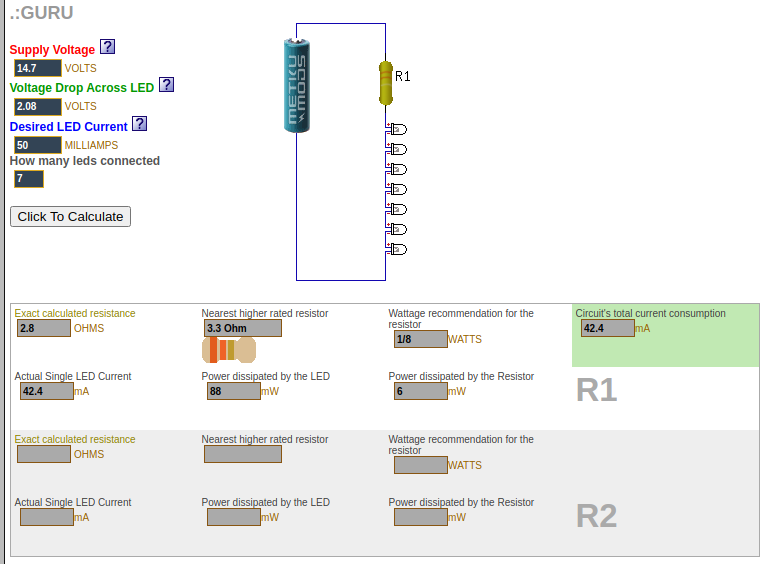Click the R1 Wattage recommendation field
The height and width of the screenshot is (564, 763).
pyautogui.click(x=420, y=339)
